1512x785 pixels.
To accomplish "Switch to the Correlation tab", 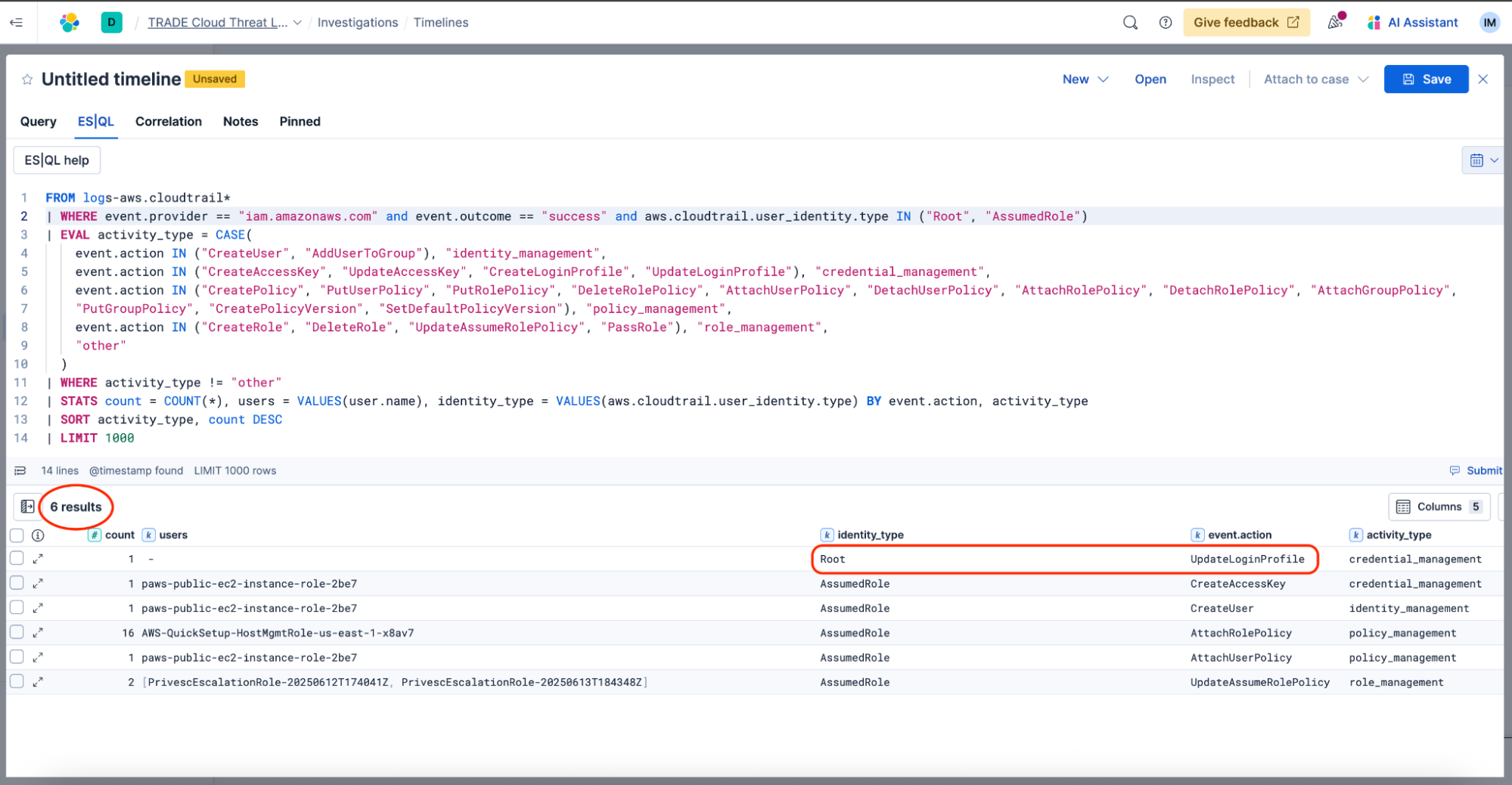I will point(168,122).
